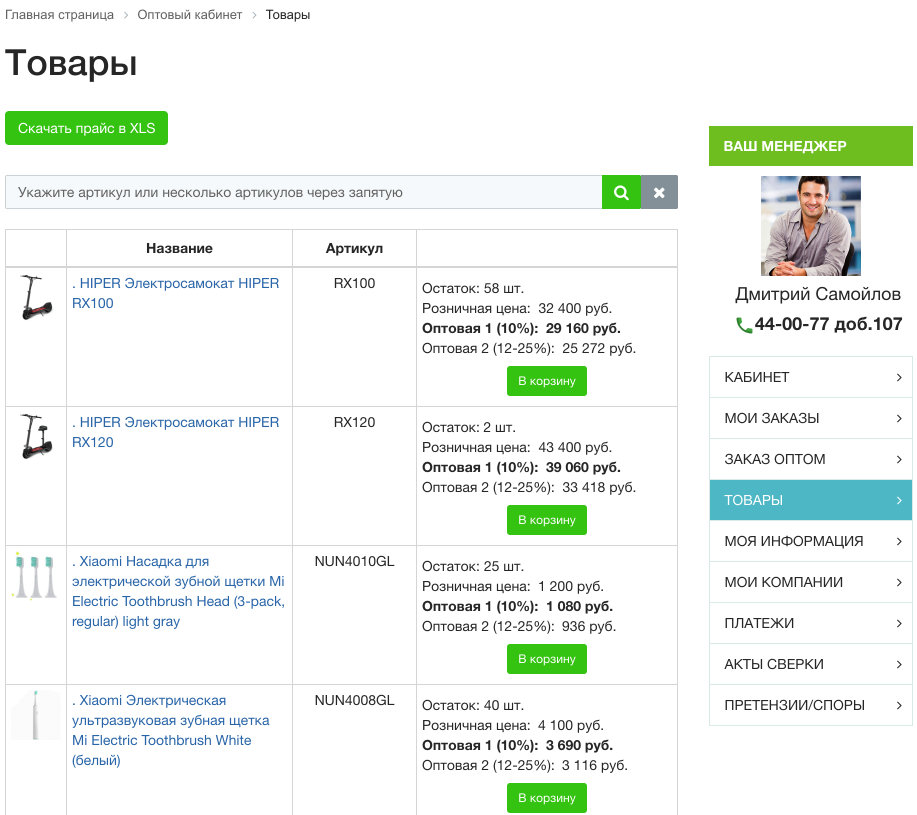This screenshot has height=815, width=917.
Task: Click the Артикул column header
Action: click(354, 248)
